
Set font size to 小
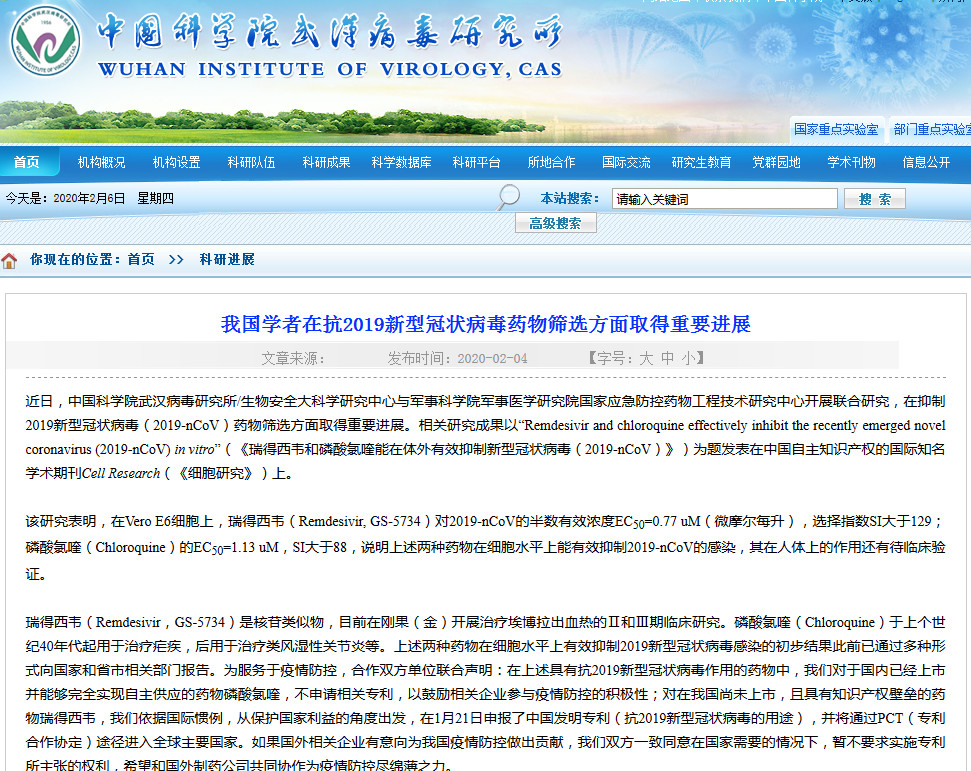[x=688, y=358]
